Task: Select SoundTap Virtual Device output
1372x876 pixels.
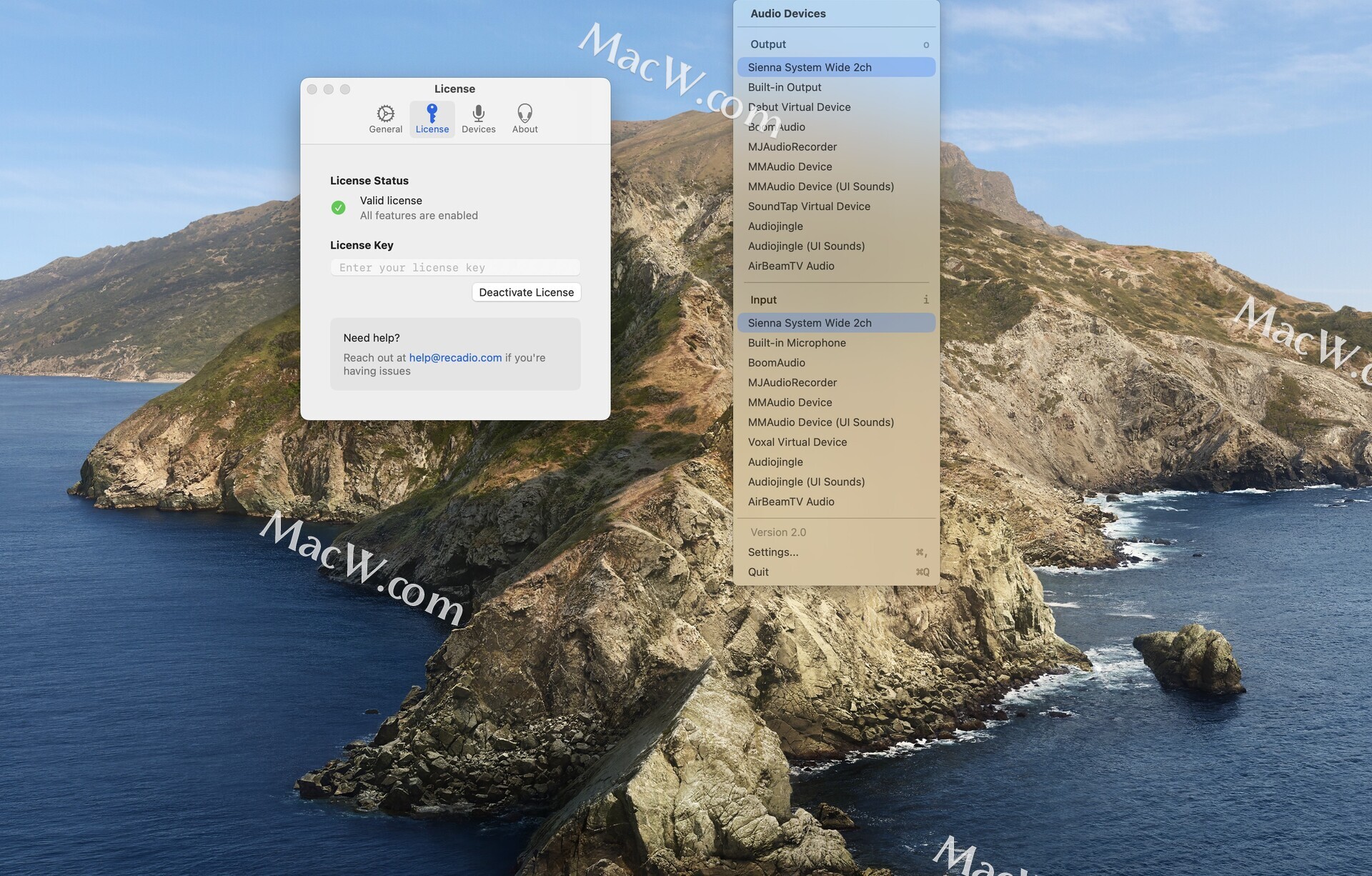Action: (x=808, y=206)
